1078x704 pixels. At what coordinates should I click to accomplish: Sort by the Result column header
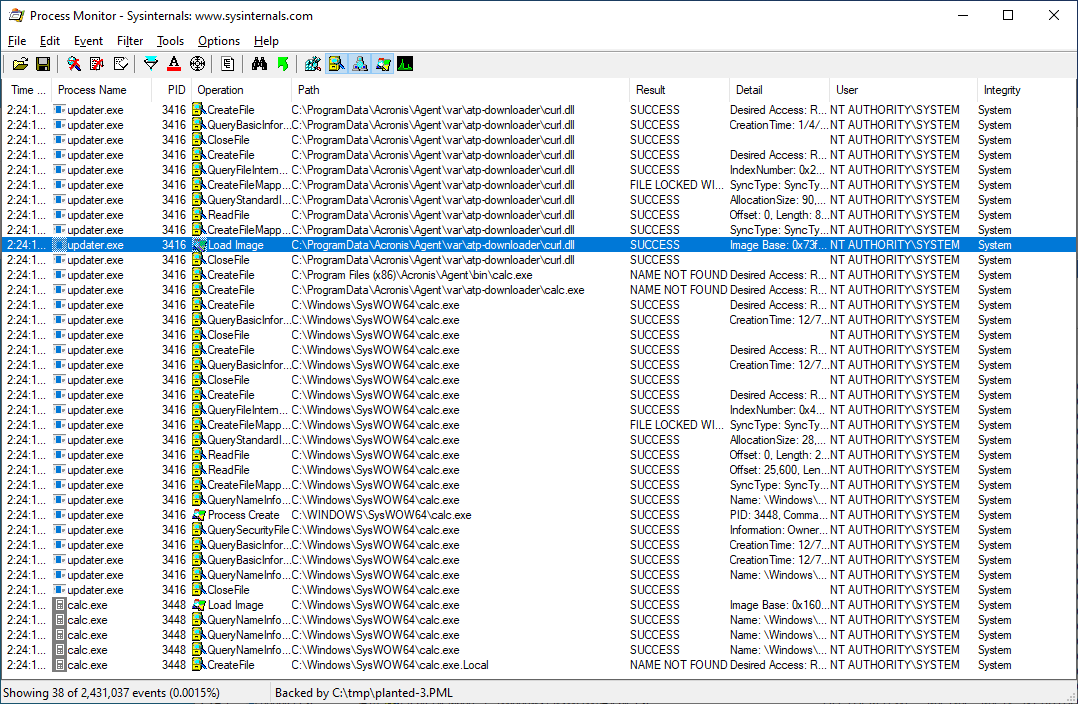point(679,90)
